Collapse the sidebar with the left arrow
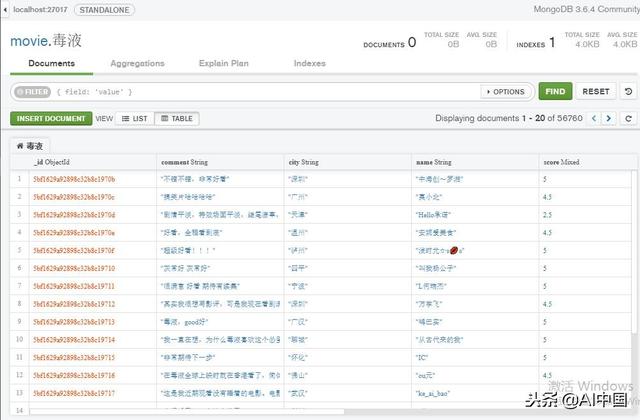This screenshot has height=420, width=640. tap(5, 9)
